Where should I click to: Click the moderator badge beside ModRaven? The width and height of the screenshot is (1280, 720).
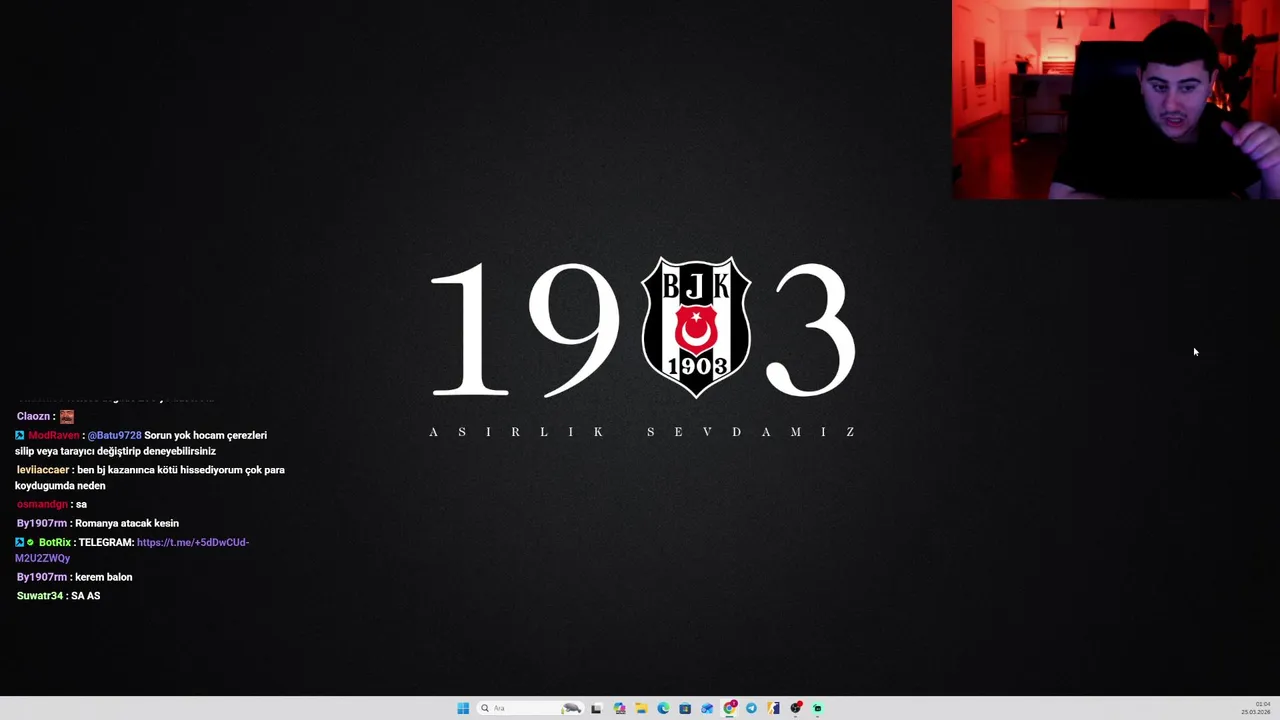[x=19, y=435]
